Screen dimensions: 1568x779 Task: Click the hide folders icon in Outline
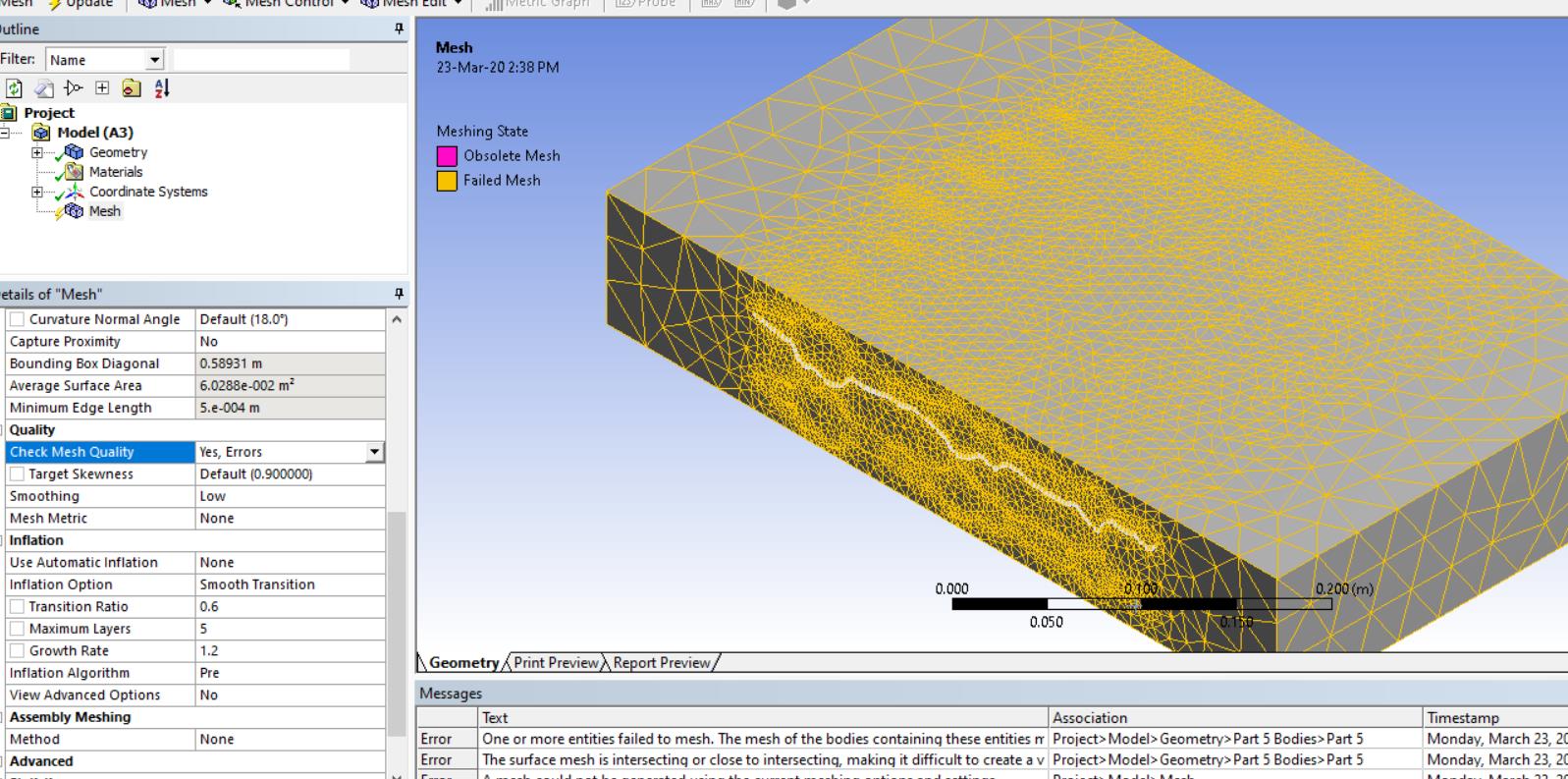[132, 88]
